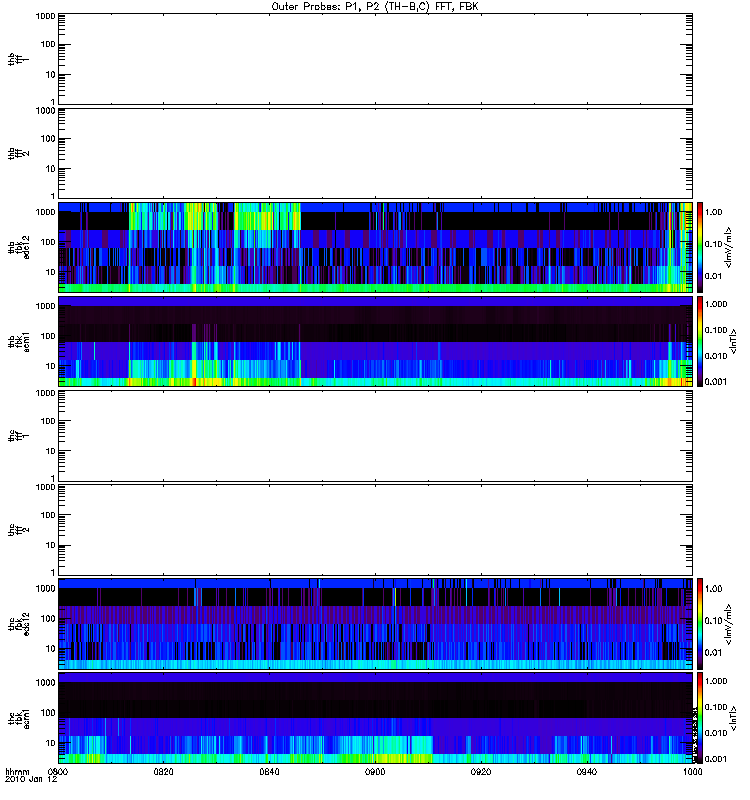Click the thb fbk edc12 color scale bar

coord(700,247)
